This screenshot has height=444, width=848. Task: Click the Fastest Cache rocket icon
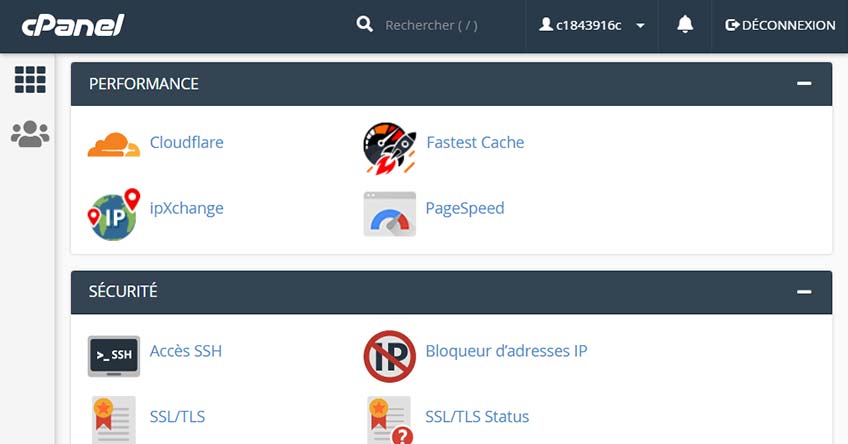point(389,148)
